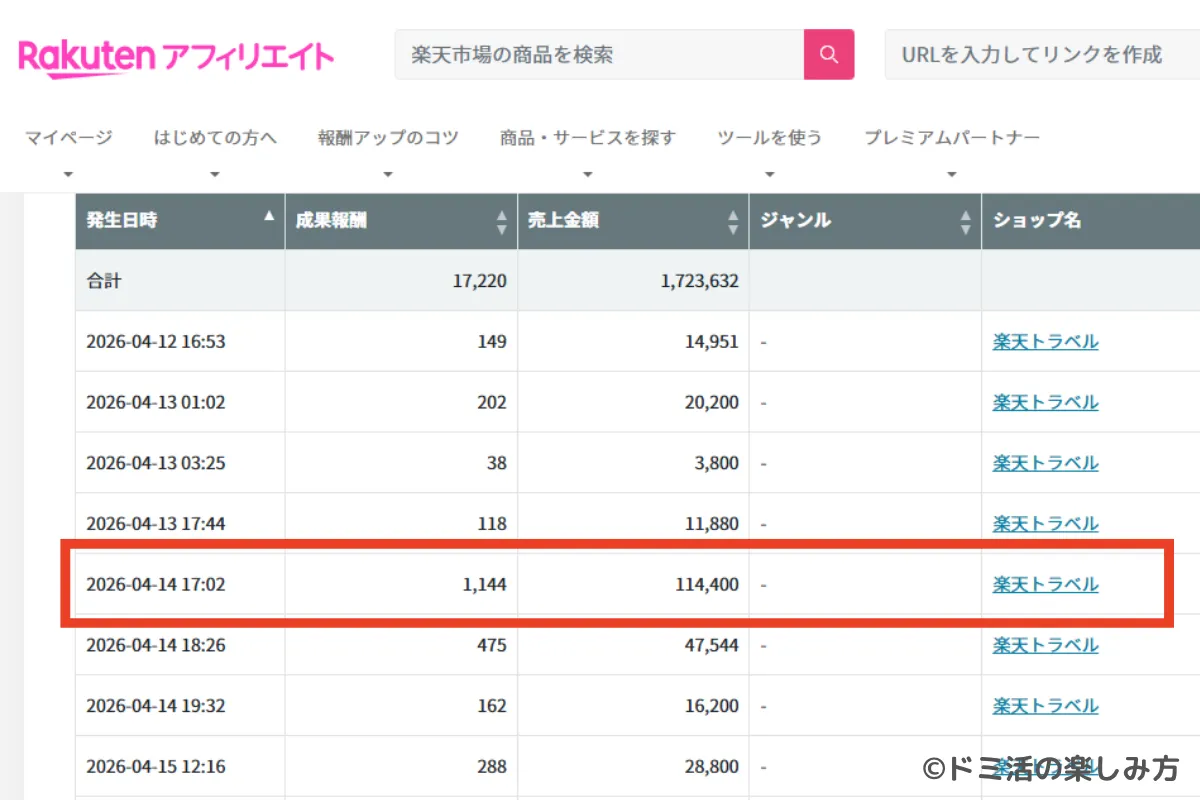The image size is (1200, 800).
Task: Click the 売上金額 value 20,200
Action: coord(712,402)
